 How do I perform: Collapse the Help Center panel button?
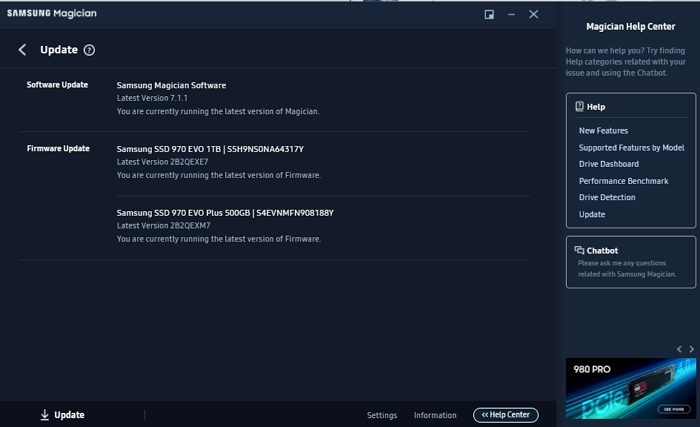pos(505,414)
